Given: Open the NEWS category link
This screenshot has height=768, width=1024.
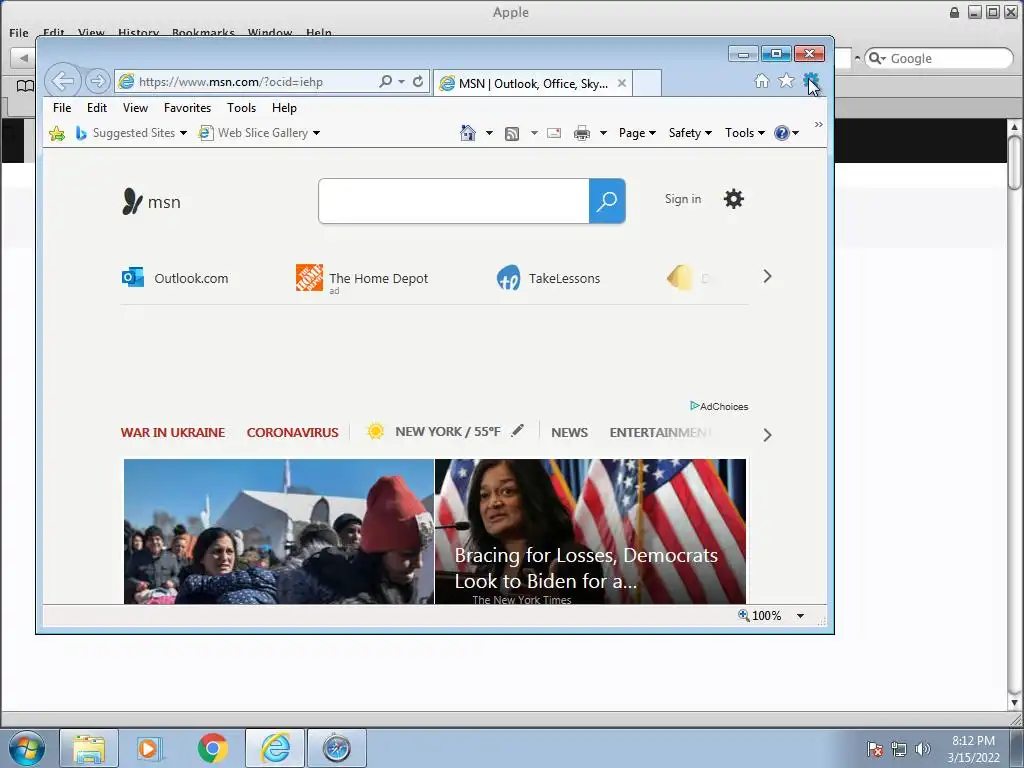Looking at the screenshot, I should pyautogui.click(x=569, y=432).
